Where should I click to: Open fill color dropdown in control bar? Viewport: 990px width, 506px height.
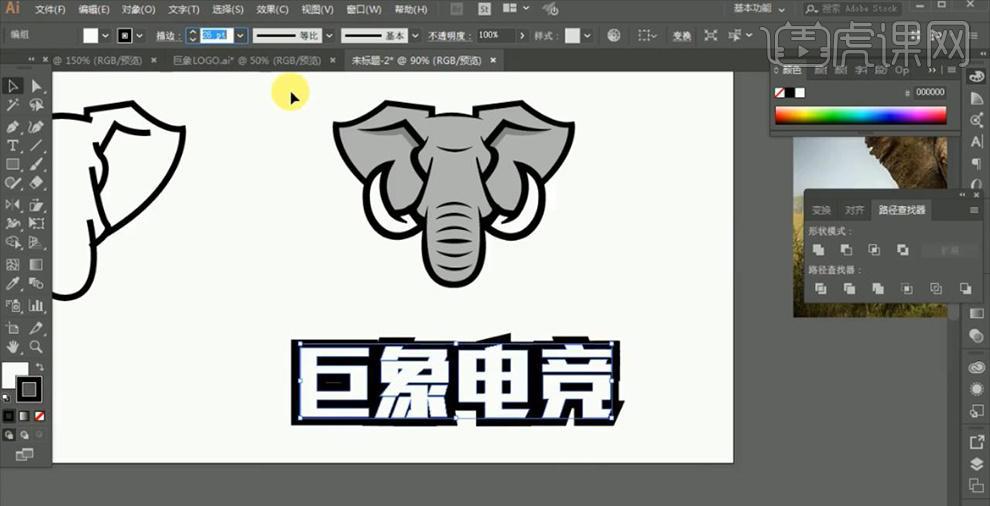point(105,36)
